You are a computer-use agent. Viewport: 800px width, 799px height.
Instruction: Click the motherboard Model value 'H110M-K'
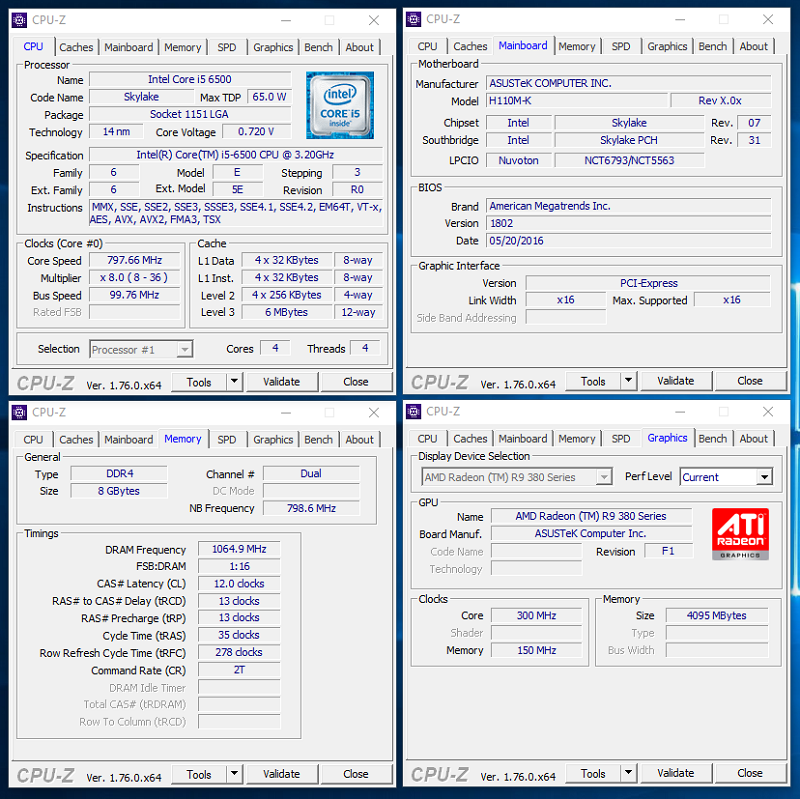(577, 101)
